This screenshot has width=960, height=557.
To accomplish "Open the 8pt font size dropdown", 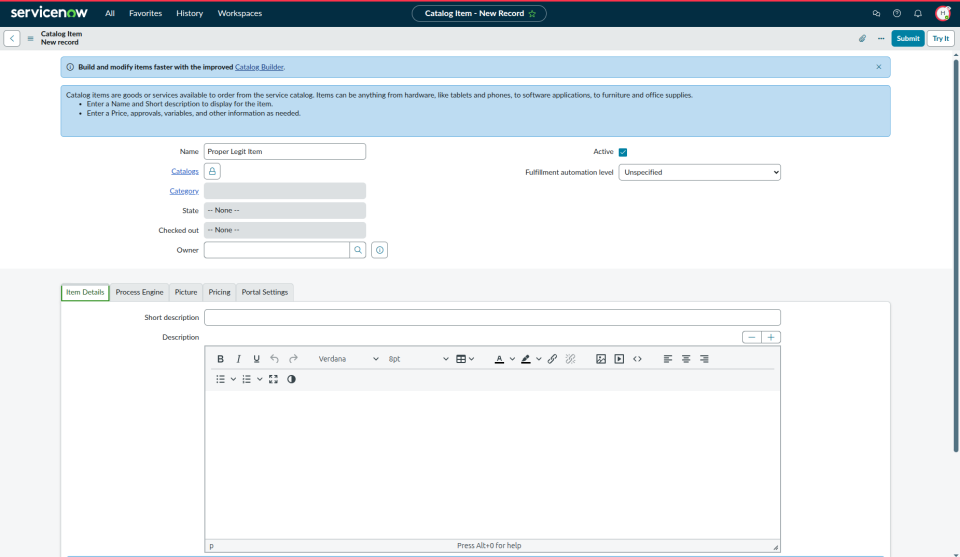I will pos(418,359).
